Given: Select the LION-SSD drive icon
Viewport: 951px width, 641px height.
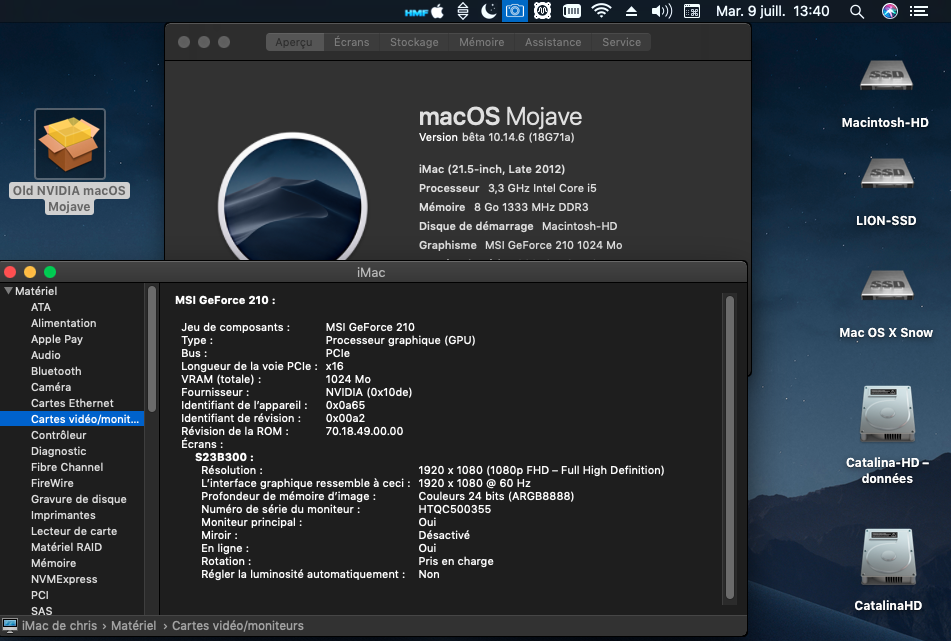Looking at the screenshot, I should pyautogui.click(x=887, y=174).
